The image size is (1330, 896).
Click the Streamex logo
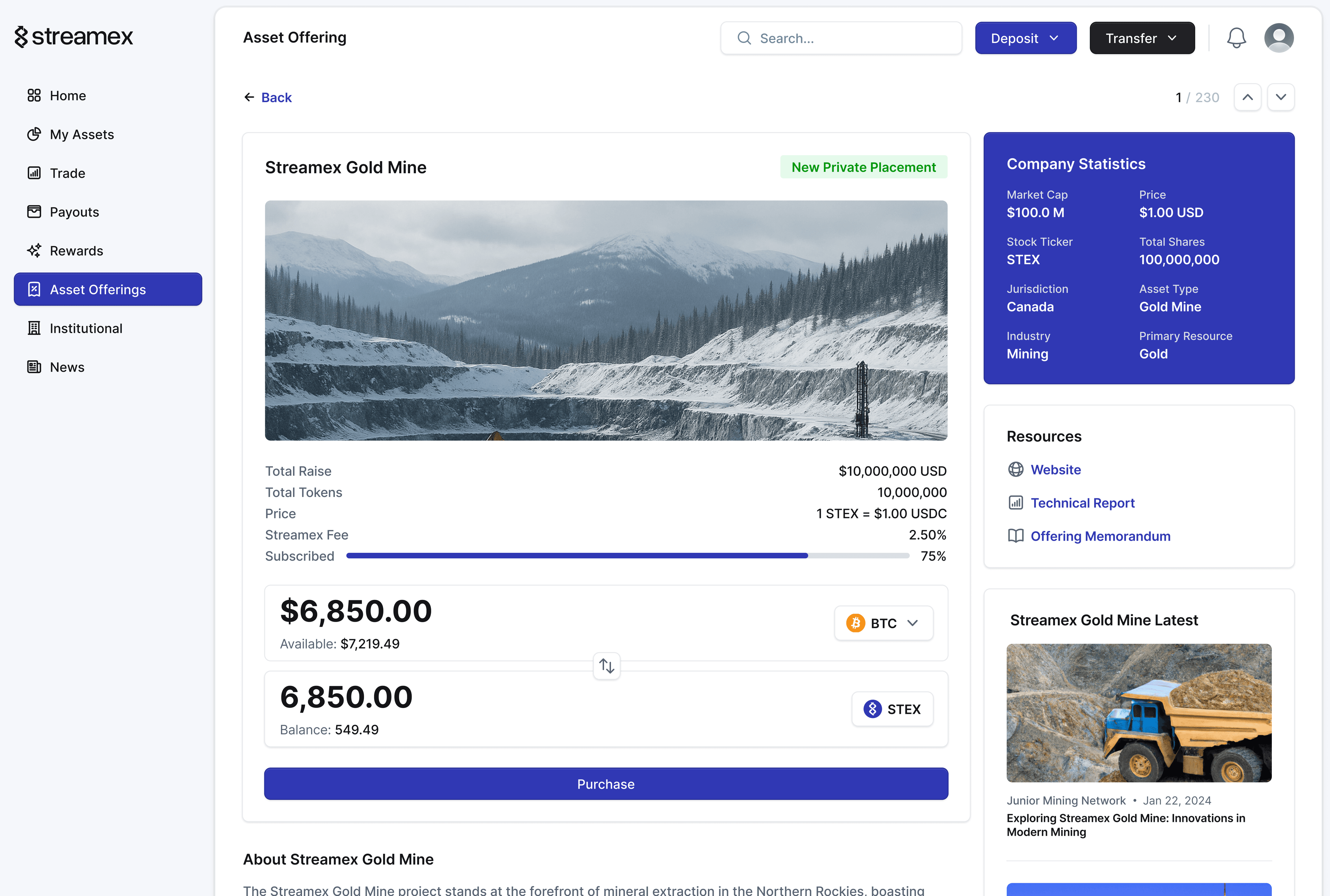pos(74,37)
